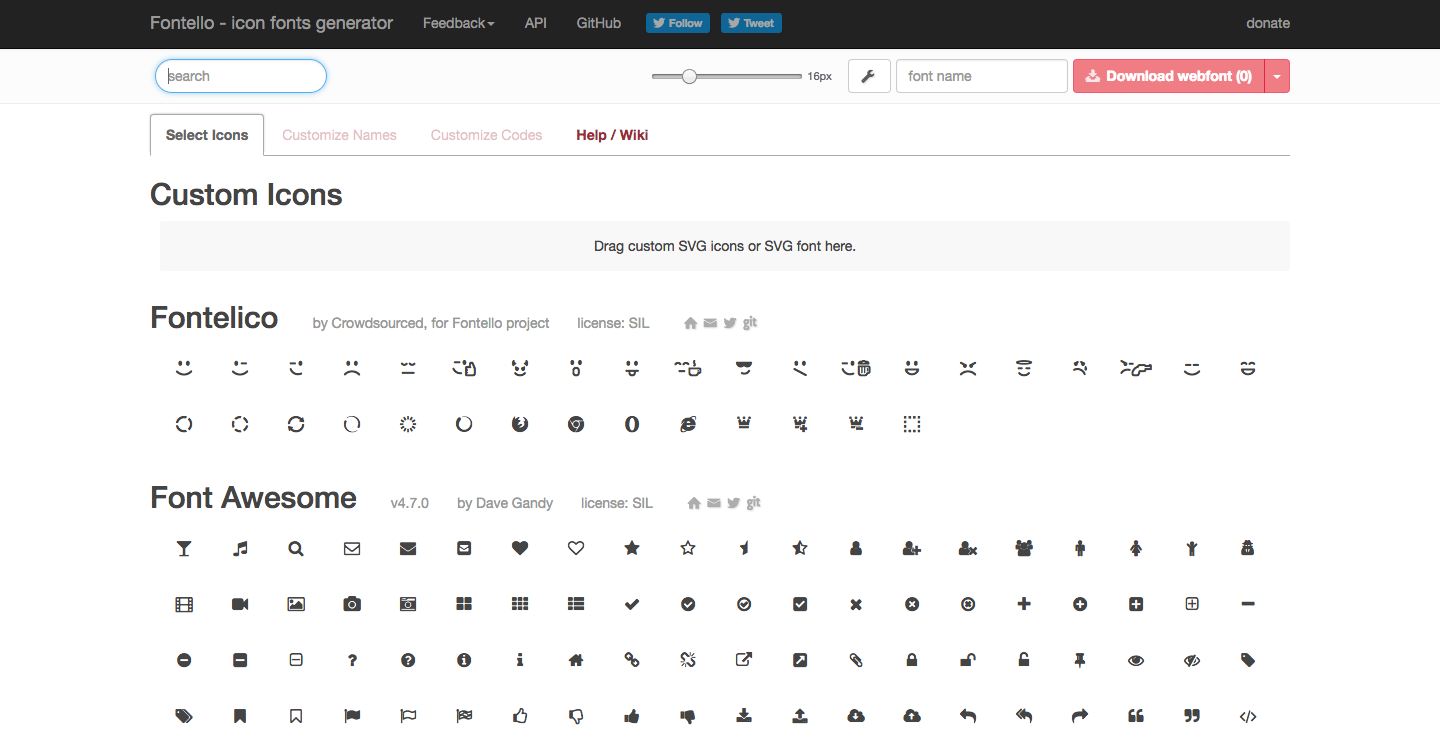
Task: Pick the Opera browser logo icon
Action: pos(632,424)
